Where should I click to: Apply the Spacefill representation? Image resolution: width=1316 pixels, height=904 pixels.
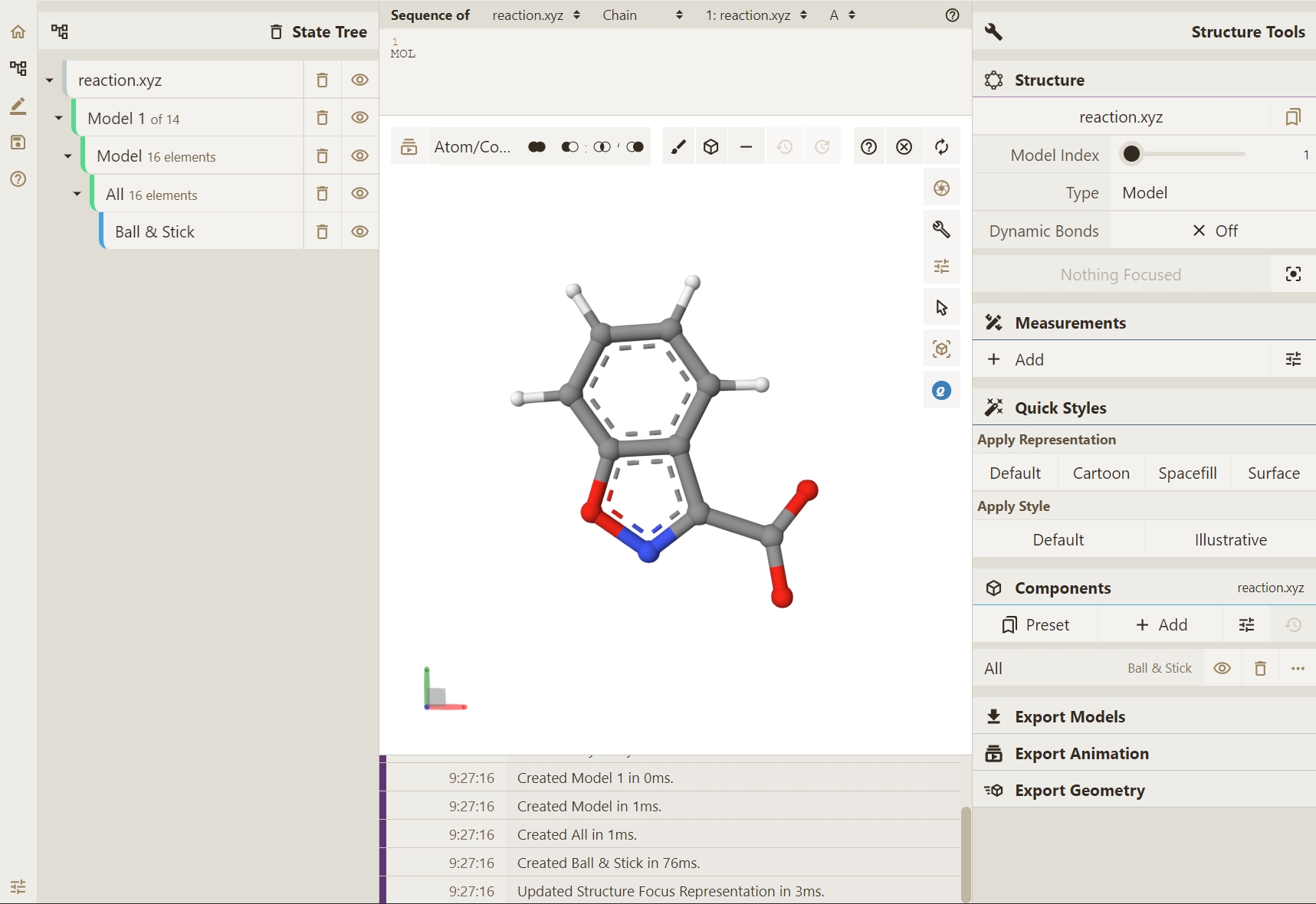pyautogui.click(x=1187, y=473)
